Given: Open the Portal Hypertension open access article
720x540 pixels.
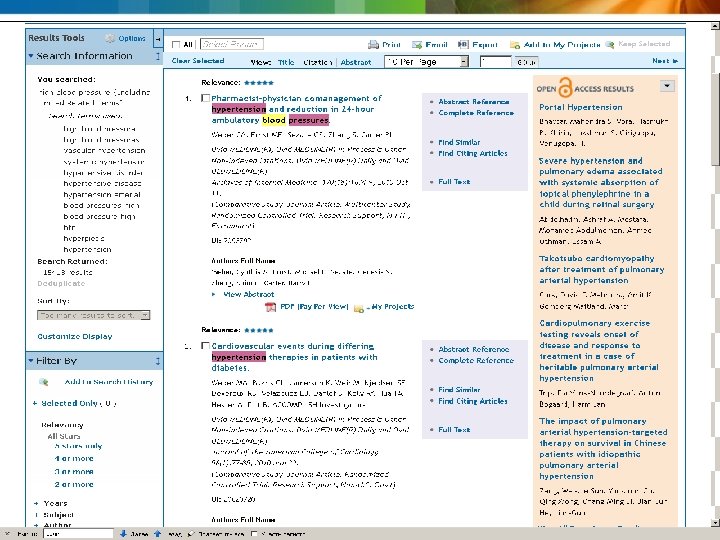Looking at the screenshot, I should click(x=581, y=107).
